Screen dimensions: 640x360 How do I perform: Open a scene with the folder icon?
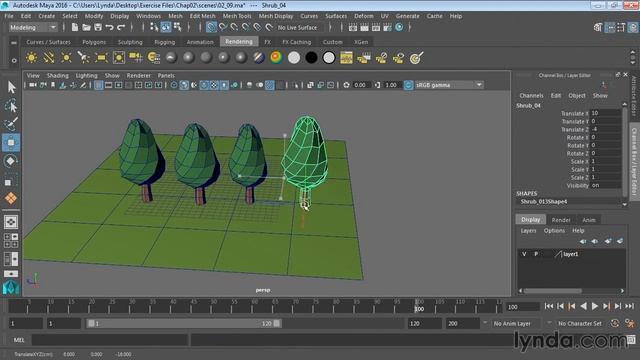click(x=86, y=27)
